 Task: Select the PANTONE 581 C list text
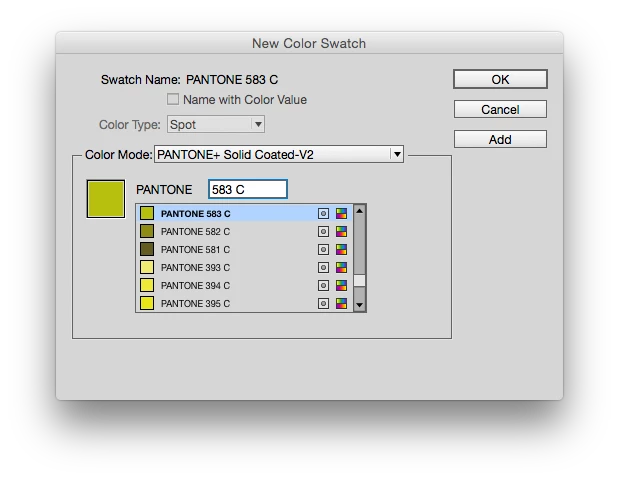click(195, 249)
